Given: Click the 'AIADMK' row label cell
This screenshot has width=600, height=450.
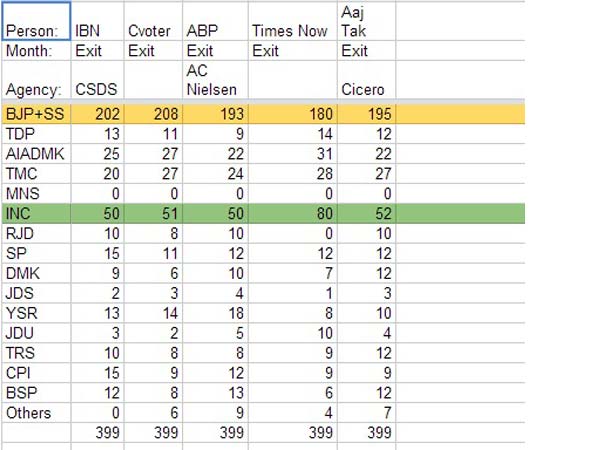Looking at the screenshot, I should point(34,153).
